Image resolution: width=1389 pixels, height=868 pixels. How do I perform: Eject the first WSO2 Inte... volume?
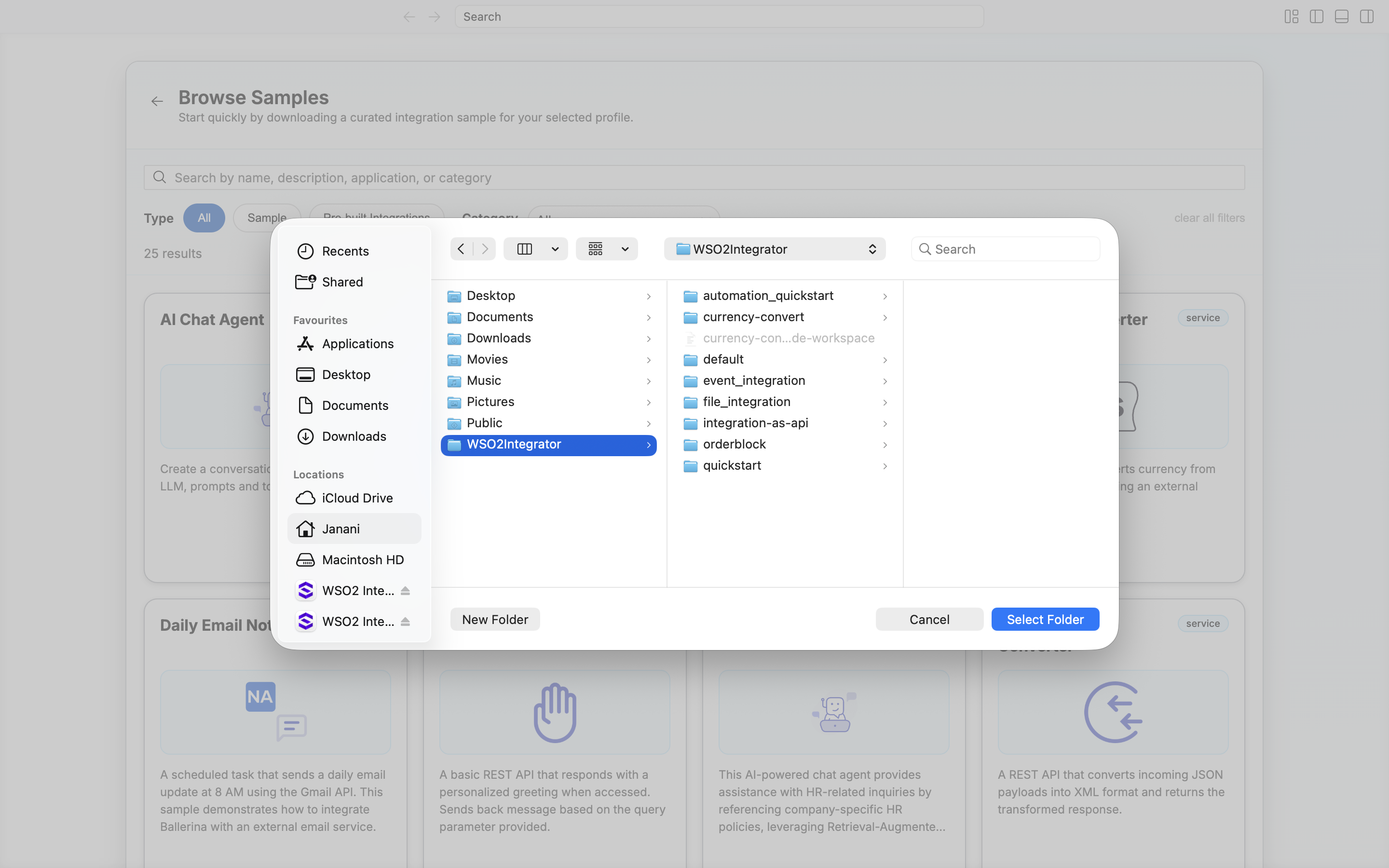405,591
